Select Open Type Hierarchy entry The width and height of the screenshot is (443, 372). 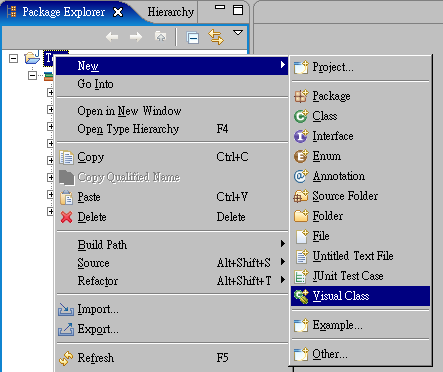pyautogui.click(x=172, y=129)
